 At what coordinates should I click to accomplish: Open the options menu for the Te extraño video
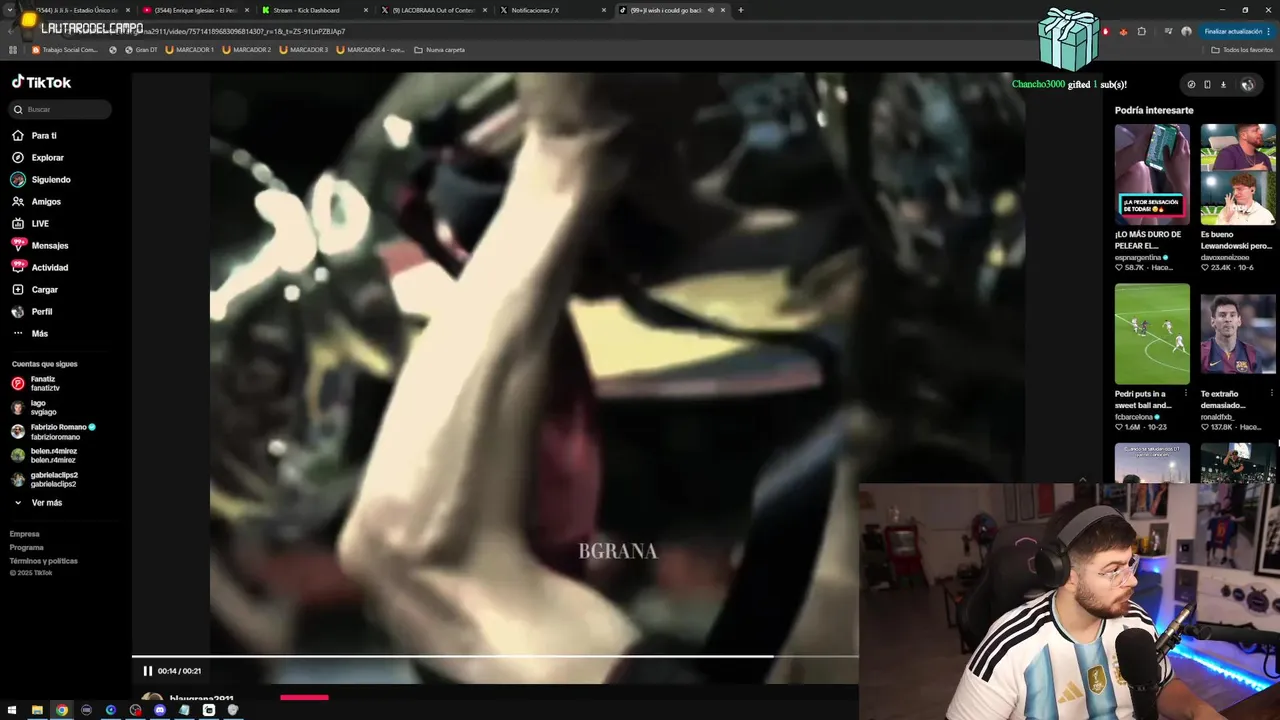1273,394
